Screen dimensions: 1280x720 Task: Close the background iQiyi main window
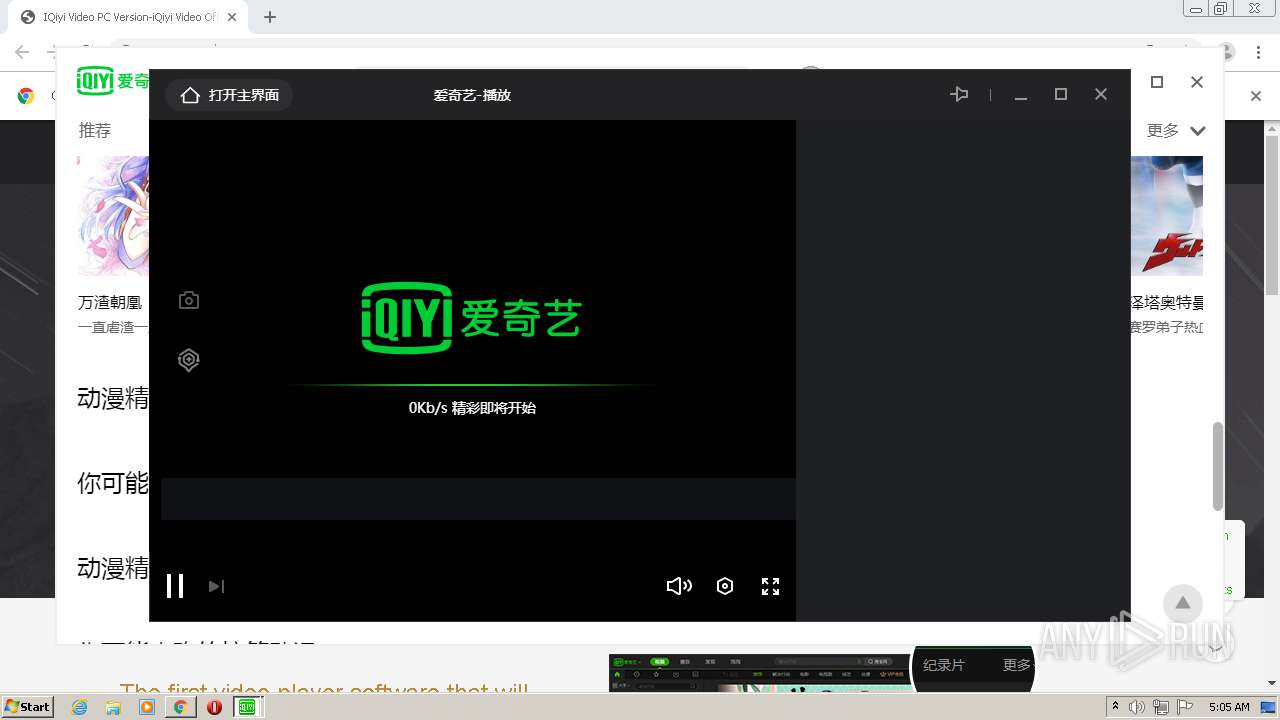coord(1197,82)
